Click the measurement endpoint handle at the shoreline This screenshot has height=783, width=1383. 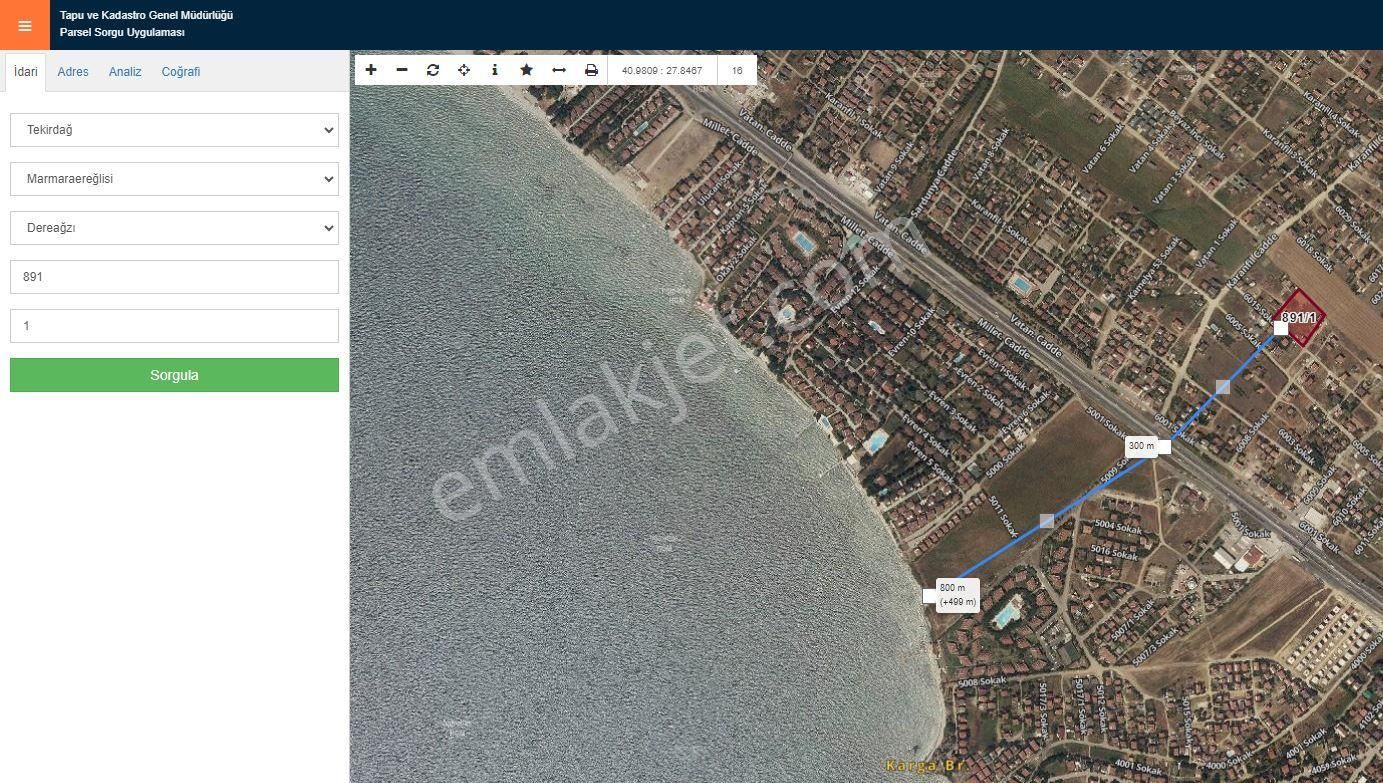point(929,596)
